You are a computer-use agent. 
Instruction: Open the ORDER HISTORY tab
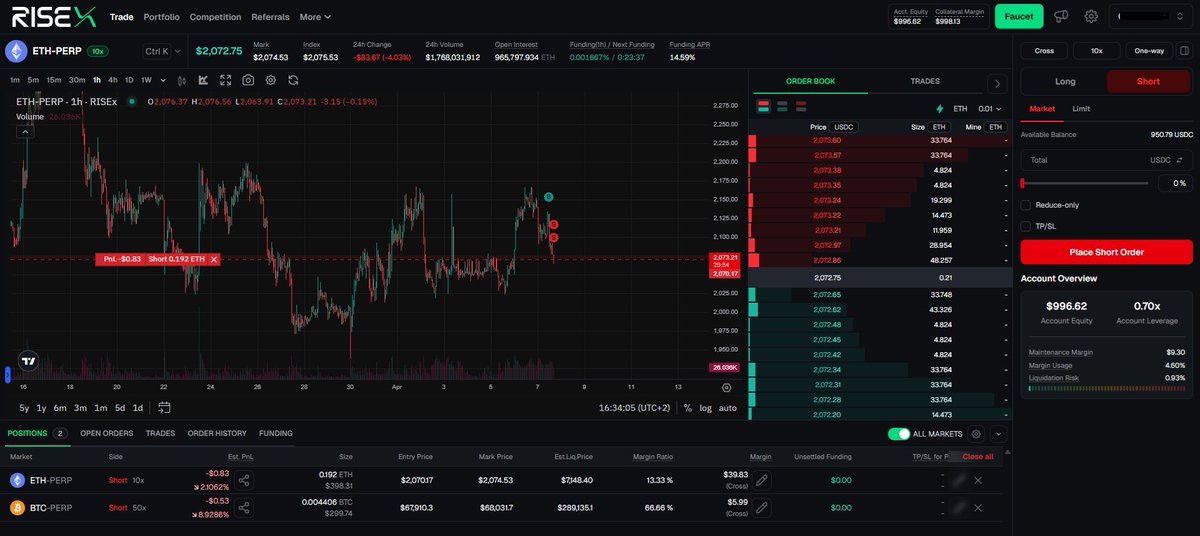pyautogui.click(x=217, y=433)
